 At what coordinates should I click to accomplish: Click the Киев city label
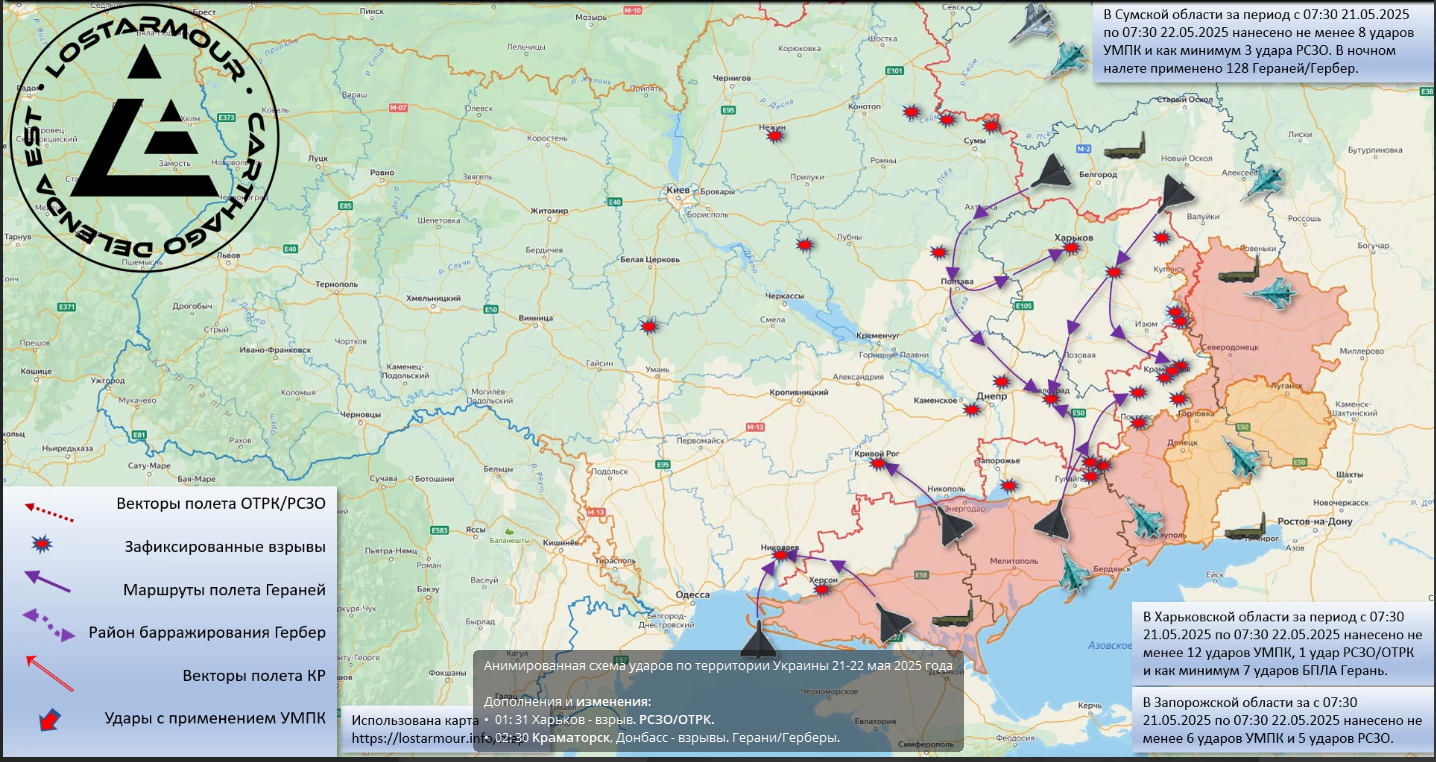coord(677,190)
